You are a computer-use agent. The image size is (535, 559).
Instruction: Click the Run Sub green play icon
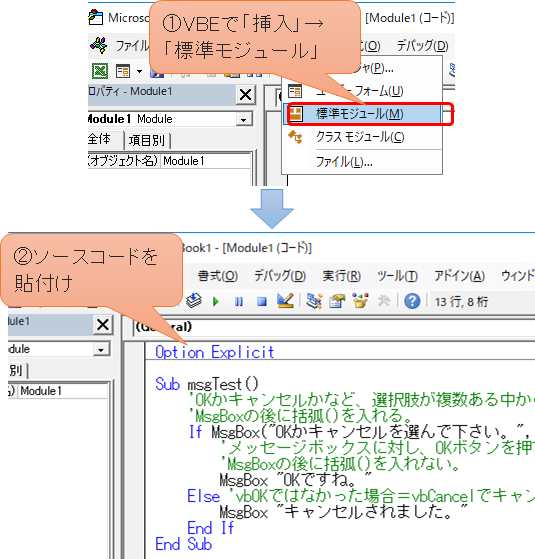[216, 302]
